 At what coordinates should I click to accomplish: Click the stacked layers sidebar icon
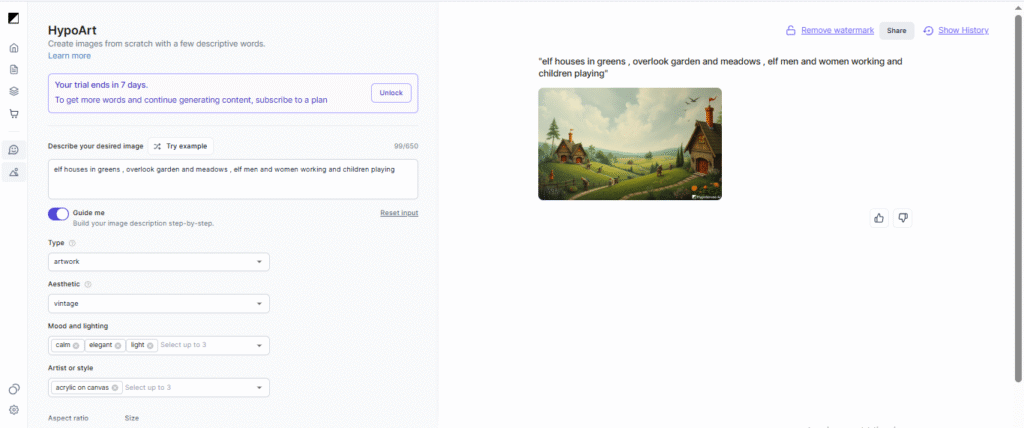14,91
